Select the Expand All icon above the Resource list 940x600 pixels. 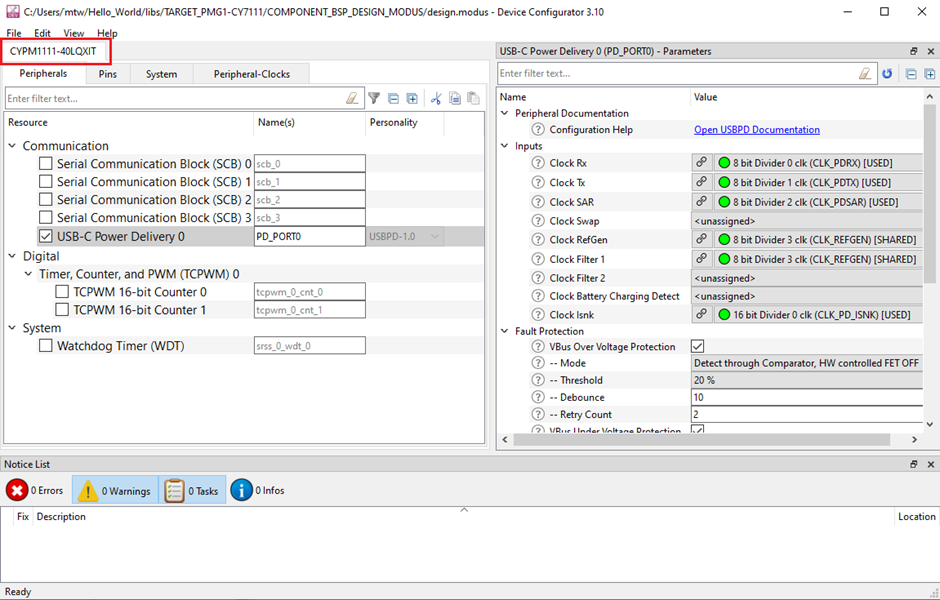tap(411, 97)
